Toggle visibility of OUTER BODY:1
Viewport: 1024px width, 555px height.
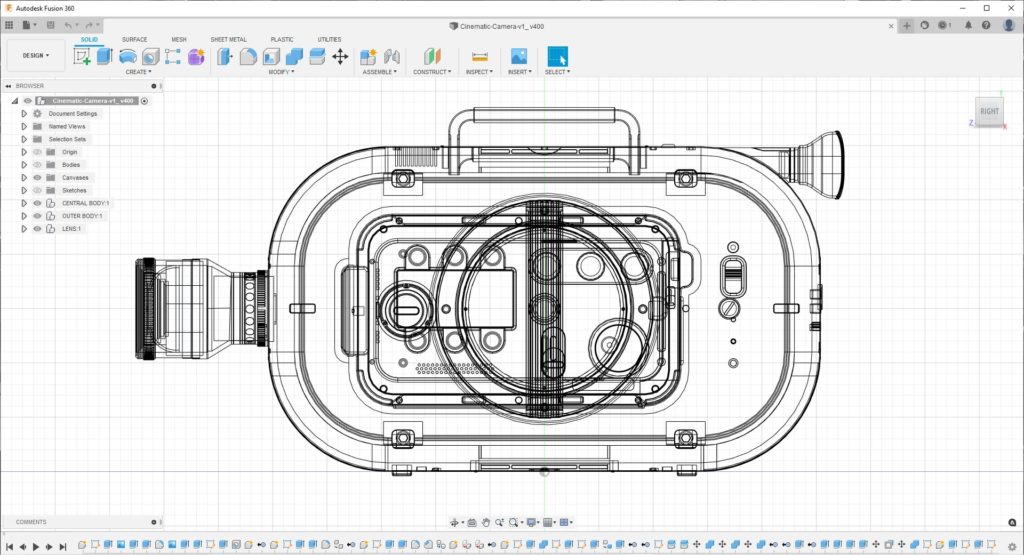(37, 216)
